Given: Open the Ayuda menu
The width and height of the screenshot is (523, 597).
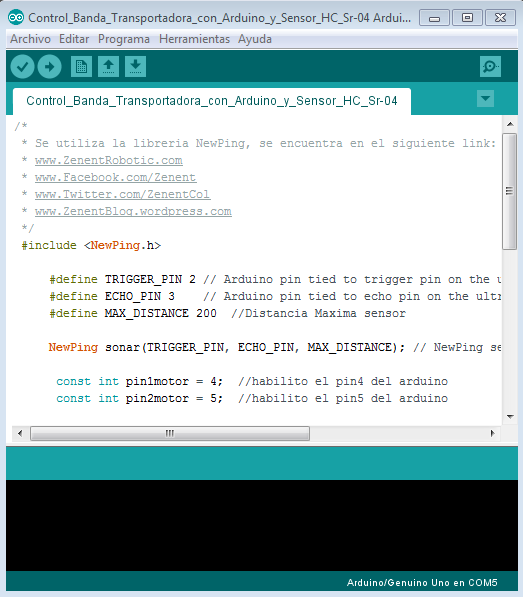Looking at the screenshot, I should click(x=255, y=39).
